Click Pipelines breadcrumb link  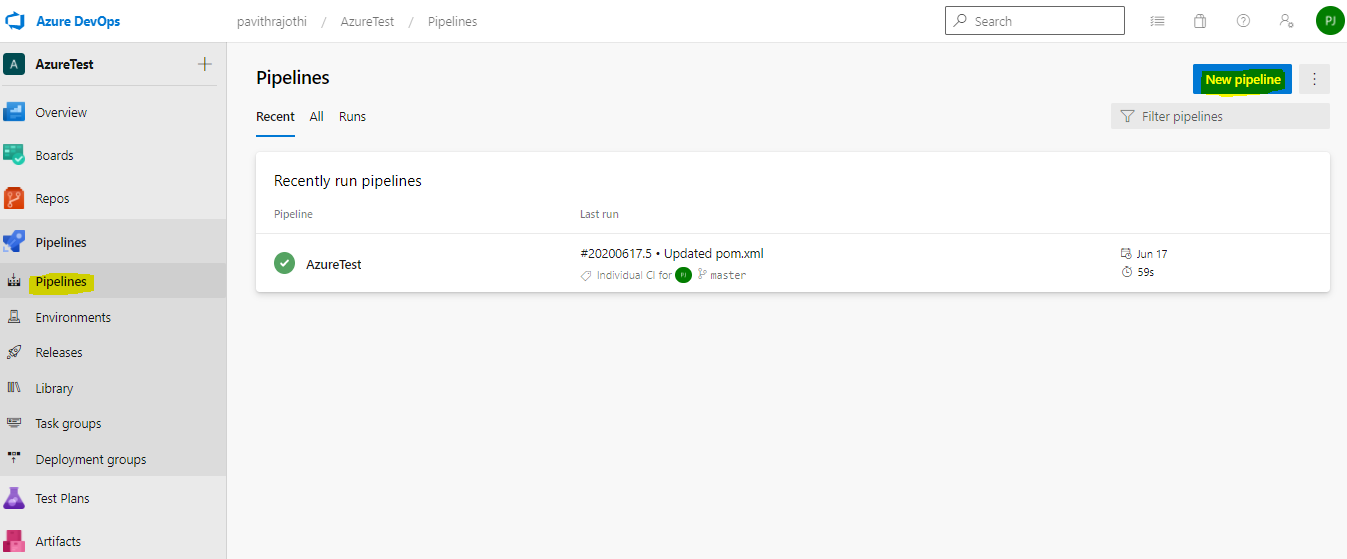452,21
